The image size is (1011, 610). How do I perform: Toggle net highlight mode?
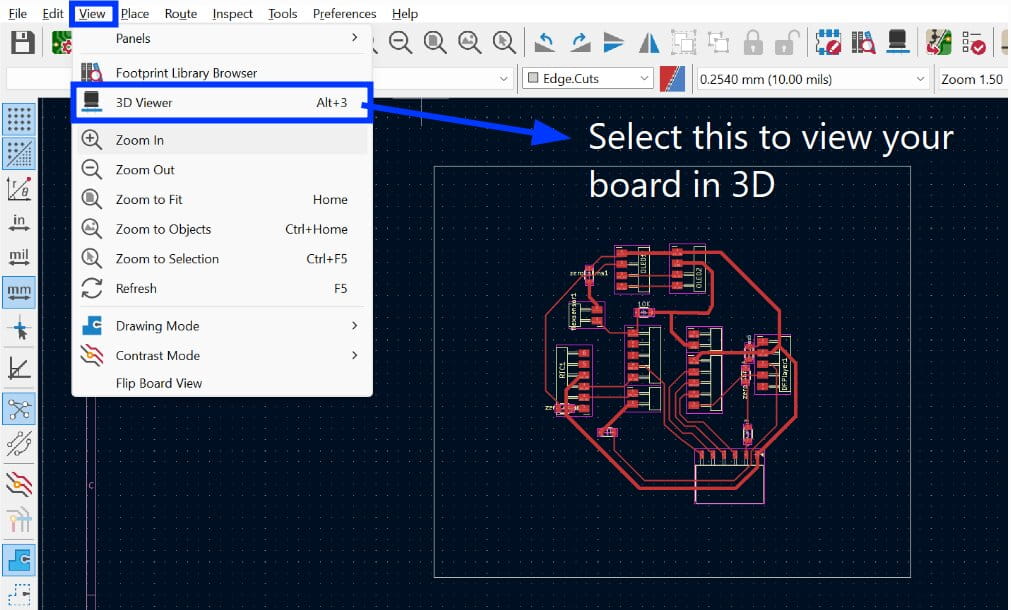pyautogui.click(x=19, y=520)
